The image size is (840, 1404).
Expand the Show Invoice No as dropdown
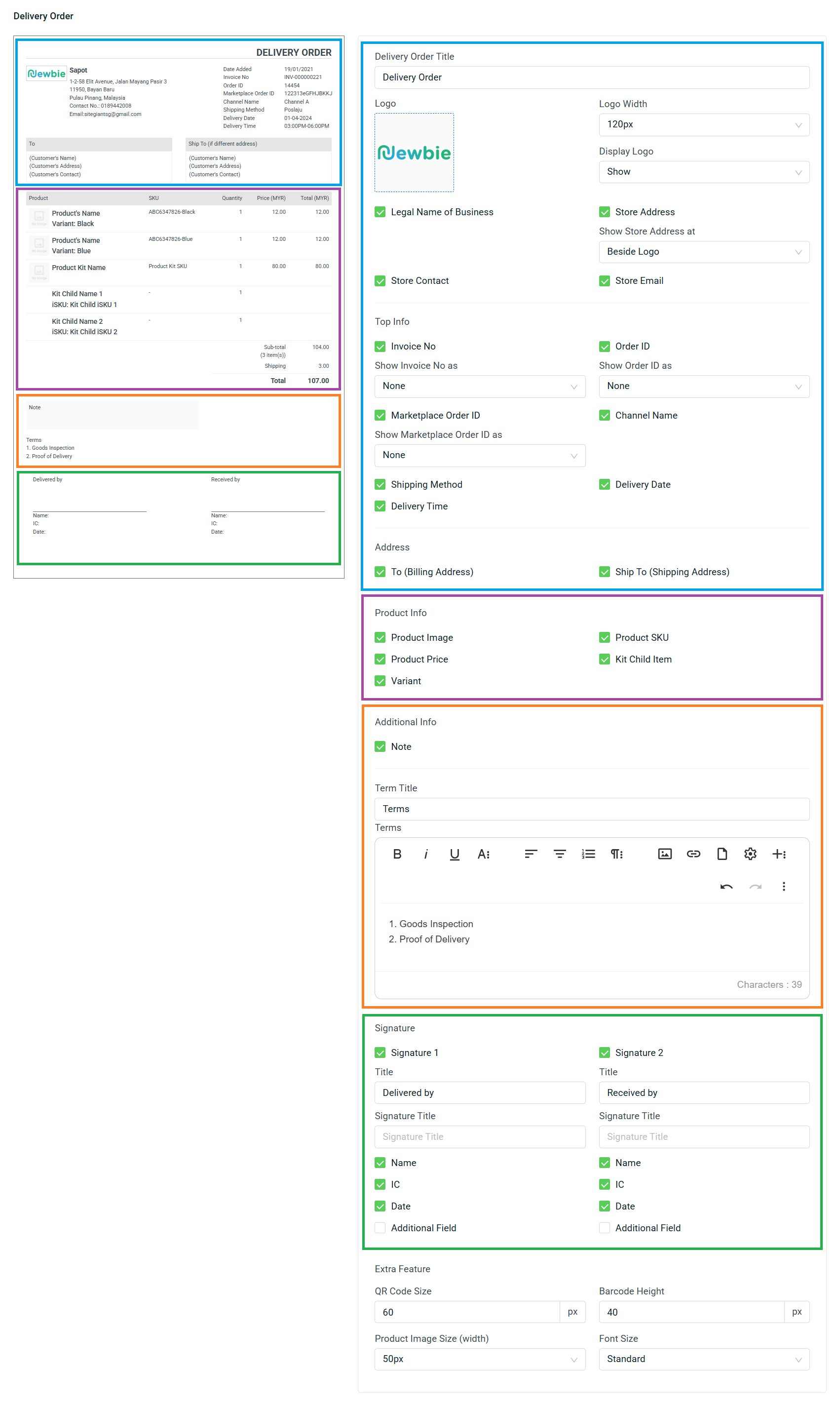[479, 386]
